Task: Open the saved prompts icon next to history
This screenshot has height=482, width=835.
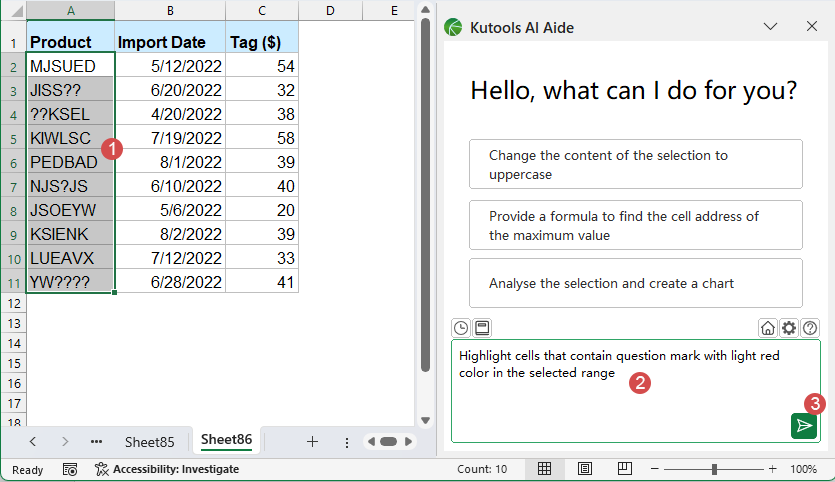Action: coord(481,327)
